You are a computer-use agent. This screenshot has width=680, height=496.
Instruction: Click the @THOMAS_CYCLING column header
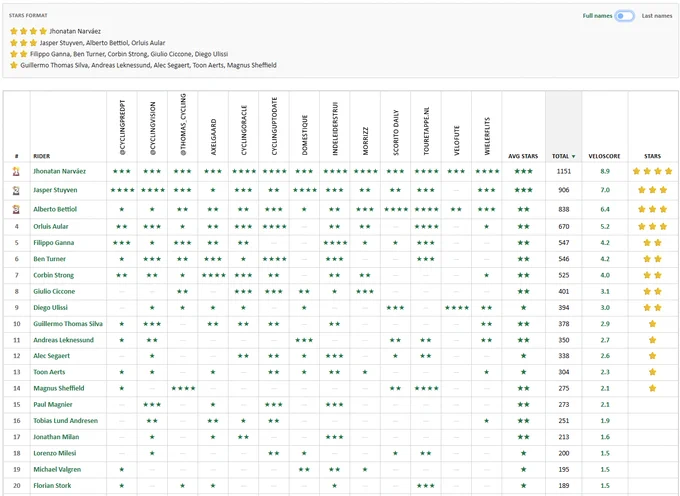(183, 124)
